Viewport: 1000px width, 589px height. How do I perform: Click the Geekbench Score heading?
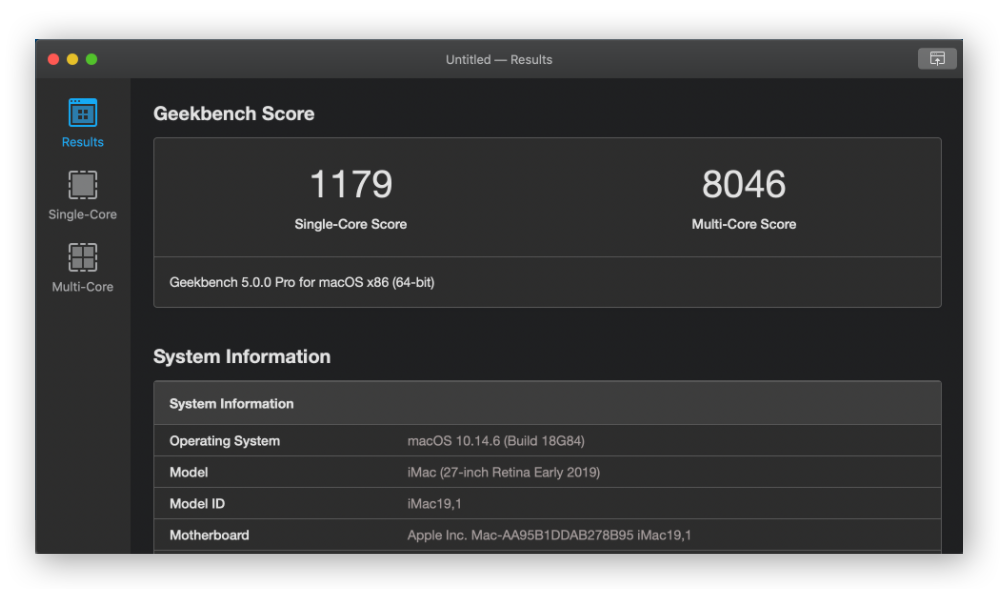(235, 113)
